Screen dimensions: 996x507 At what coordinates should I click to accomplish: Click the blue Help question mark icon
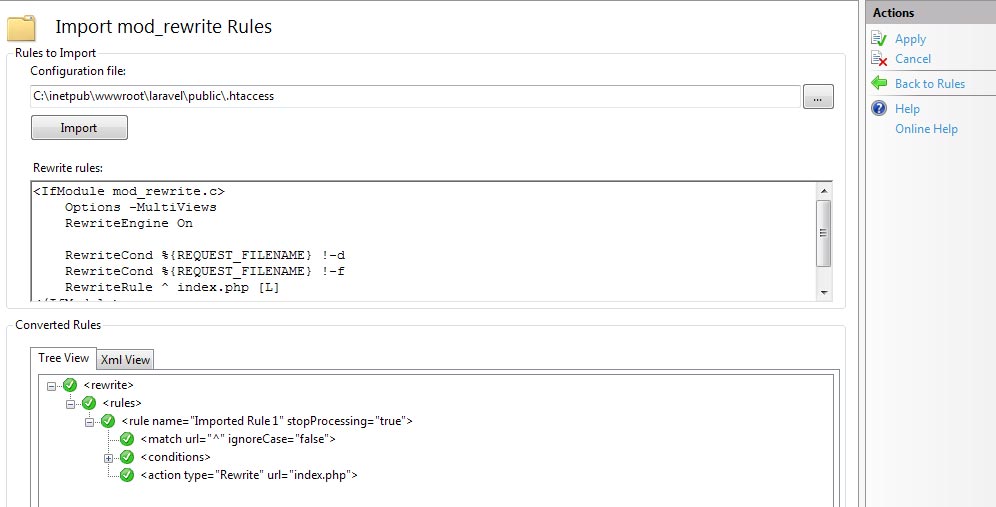879,109
